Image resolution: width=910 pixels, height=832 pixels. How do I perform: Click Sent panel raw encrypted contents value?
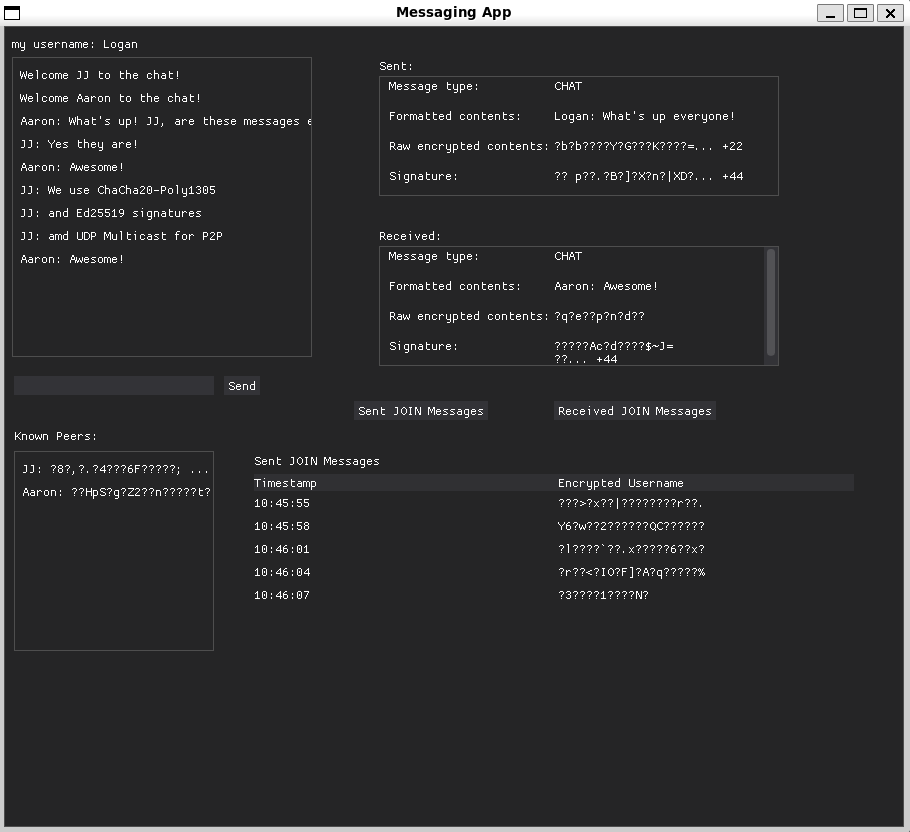click(648, 146)
